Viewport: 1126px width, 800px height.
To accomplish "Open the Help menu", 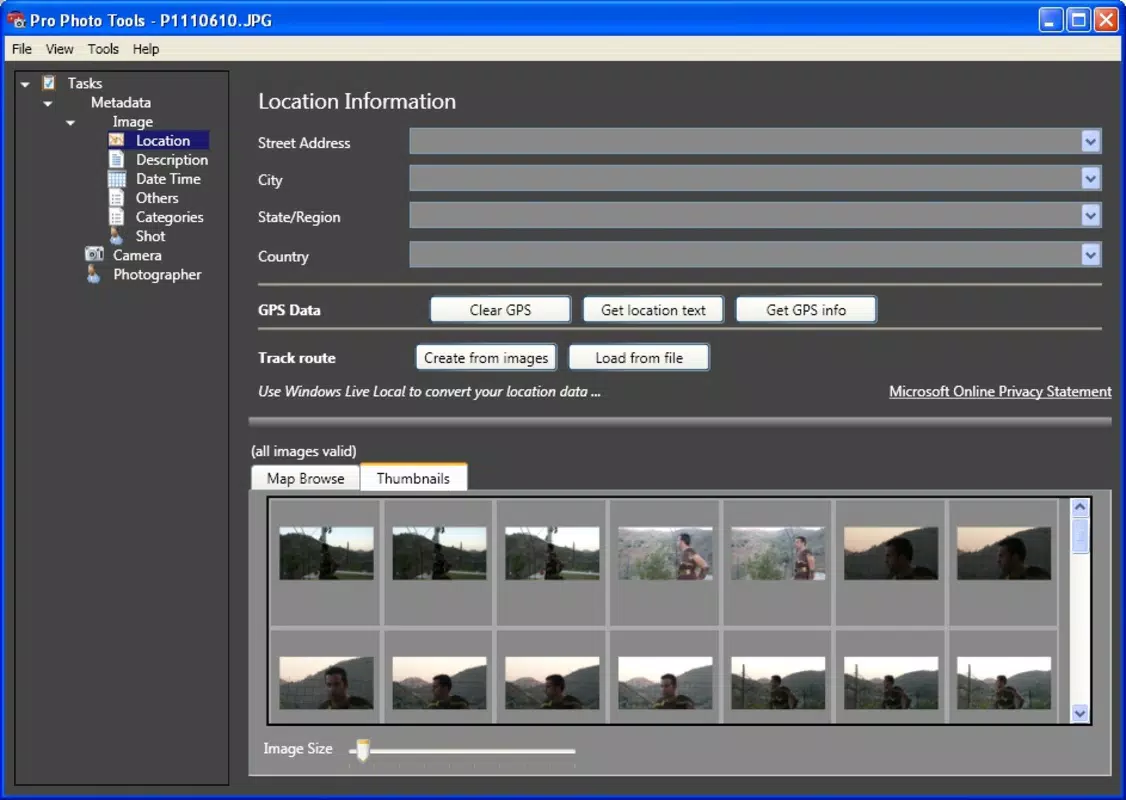I will click(x=146, y=49).
